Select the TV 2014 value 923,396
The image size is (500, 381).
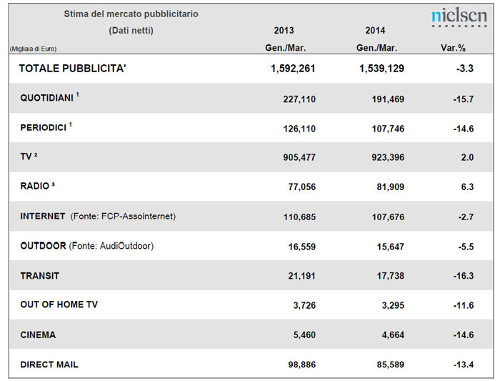[388, 157]
